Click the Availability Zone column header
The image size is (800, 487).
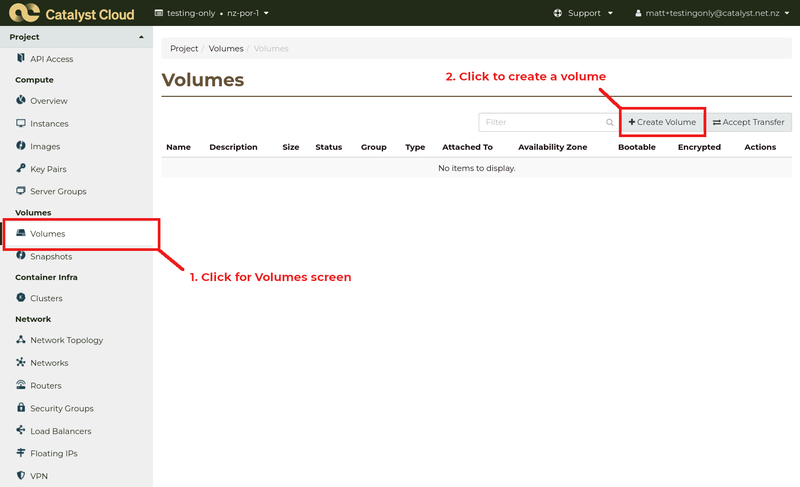click(553, 147)
